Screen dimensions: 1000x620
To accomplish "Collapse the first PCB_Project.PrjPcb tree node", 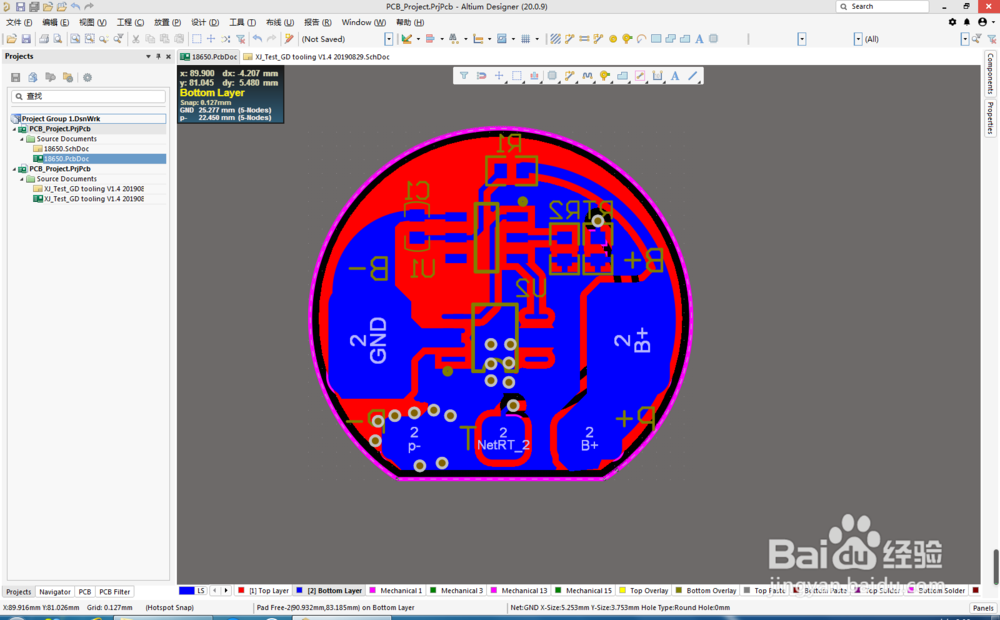I will click(14, 129).
